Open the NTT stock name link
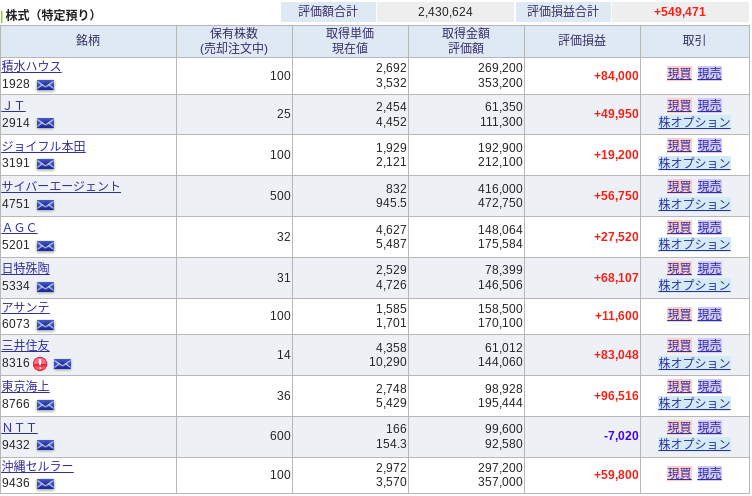This screenshot has width=752, height=496. (x=20, y=427)
